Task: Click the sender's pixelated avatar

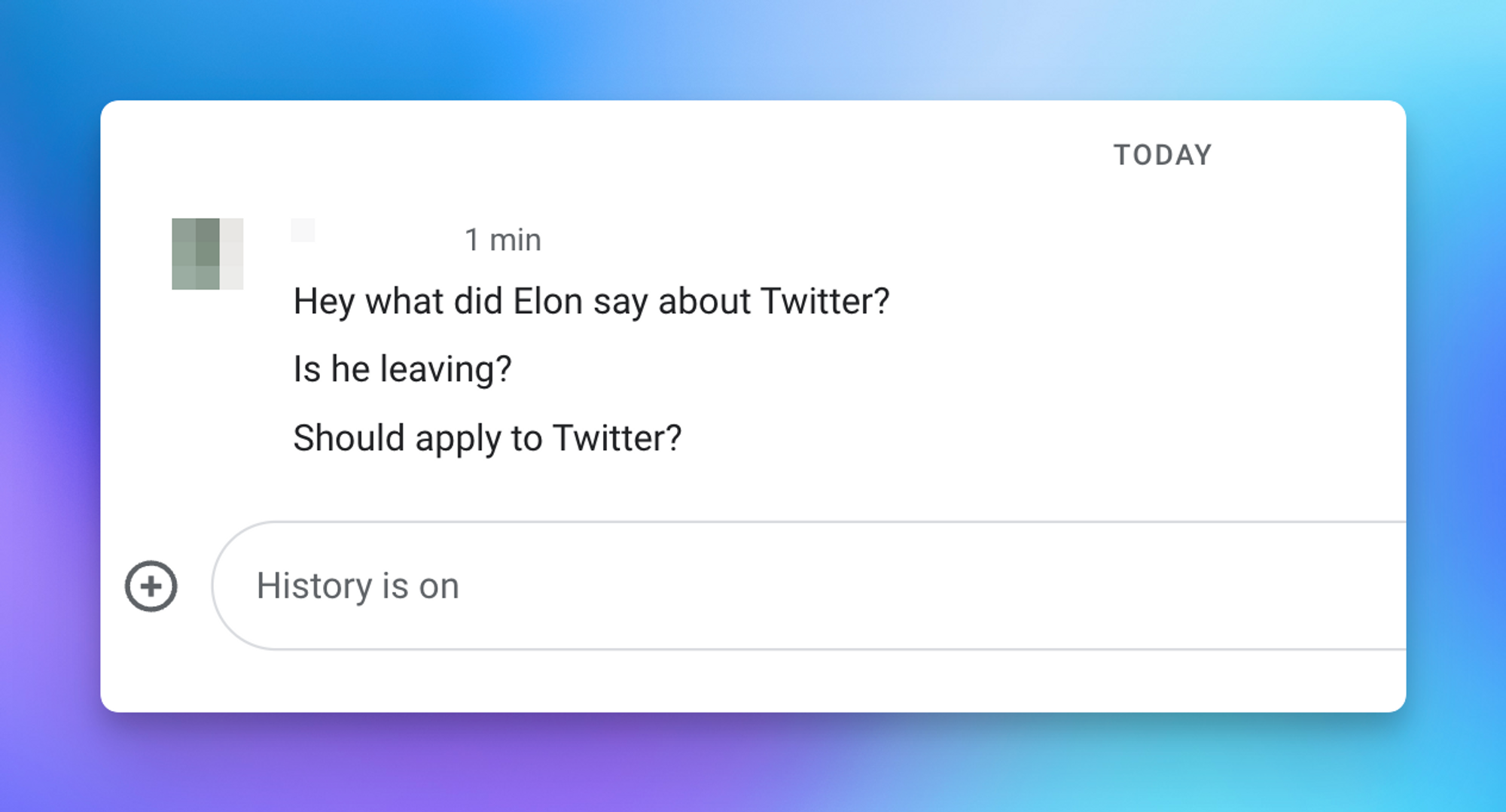Action: (208, 254)
